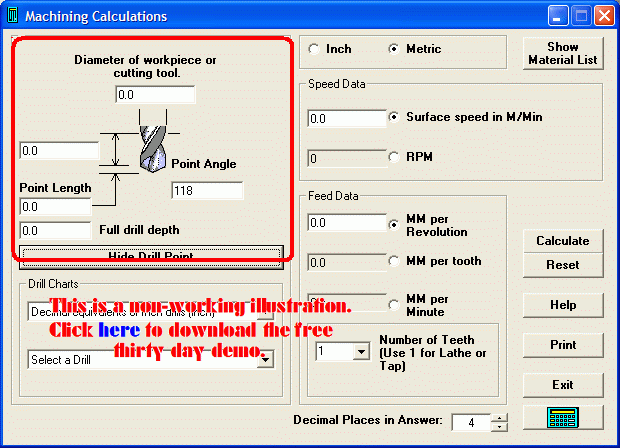Increase Decimal Places in Answer value
Screen dimensions: 620x448
500,418
